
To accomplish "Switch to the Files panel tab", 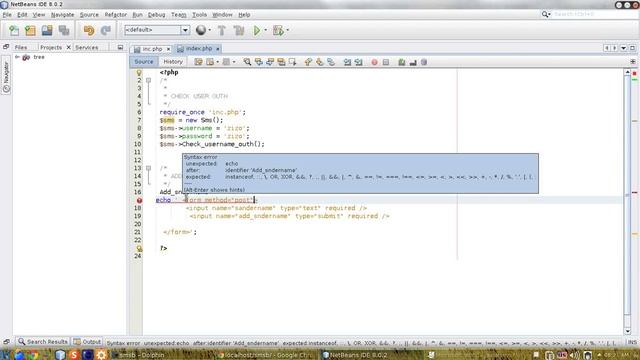I will 21,47.
